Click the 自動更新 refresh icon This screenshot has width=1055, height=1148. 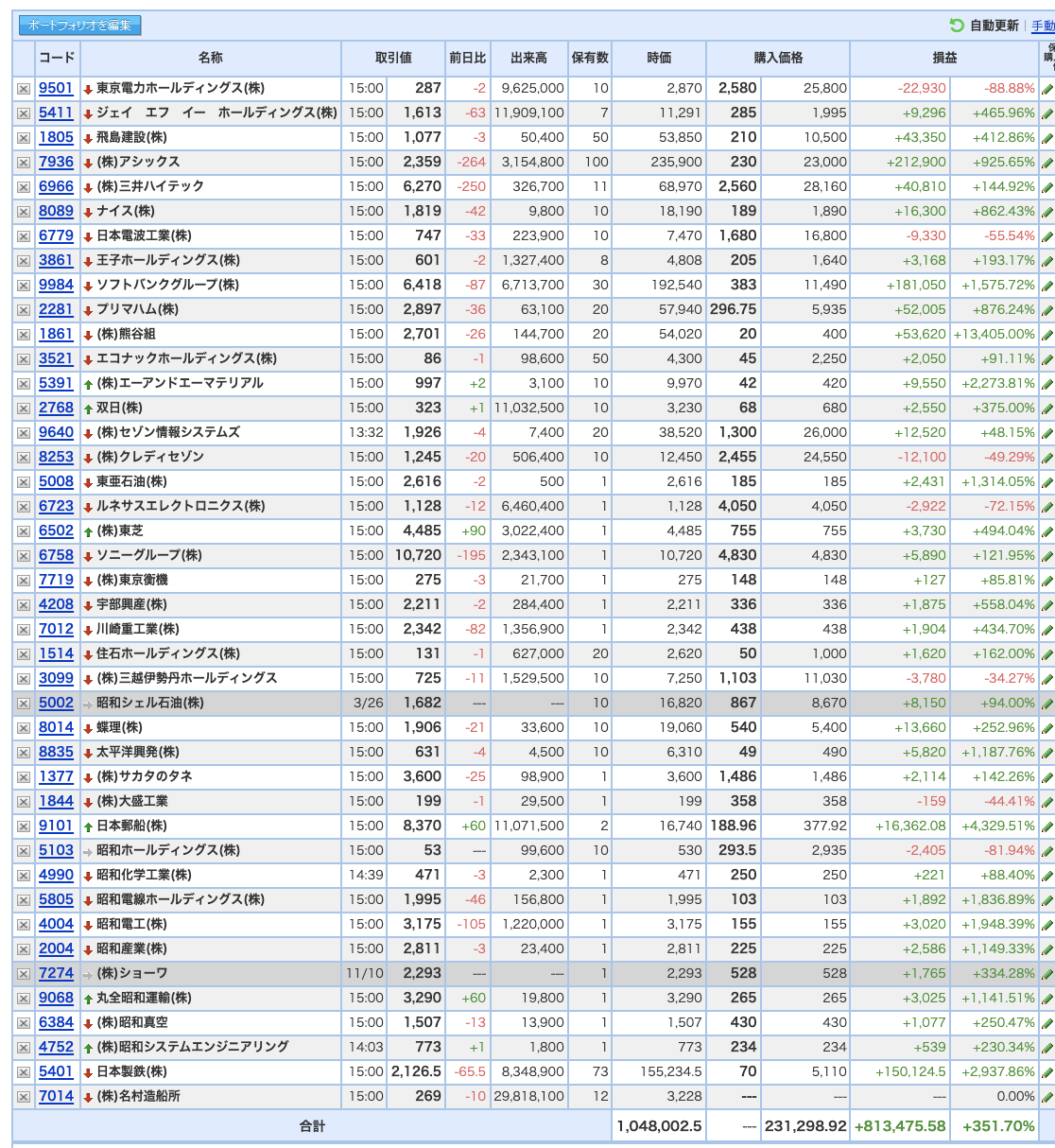click(957, 26)
